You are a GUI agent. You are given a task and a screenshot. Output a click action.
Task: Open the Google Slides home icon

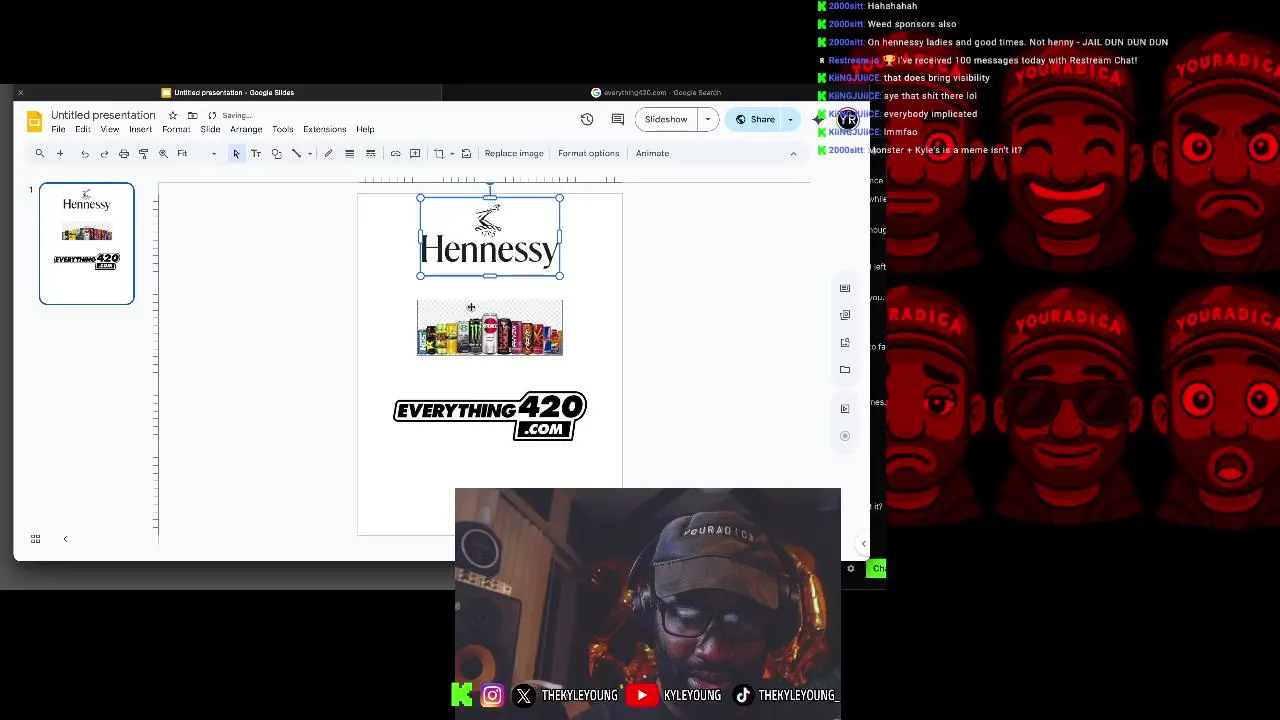(34, 121)
